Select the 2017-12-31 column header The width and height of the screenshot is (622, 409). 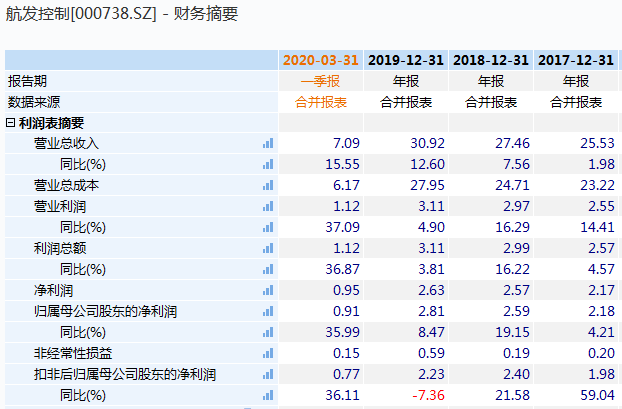point(576,60)
